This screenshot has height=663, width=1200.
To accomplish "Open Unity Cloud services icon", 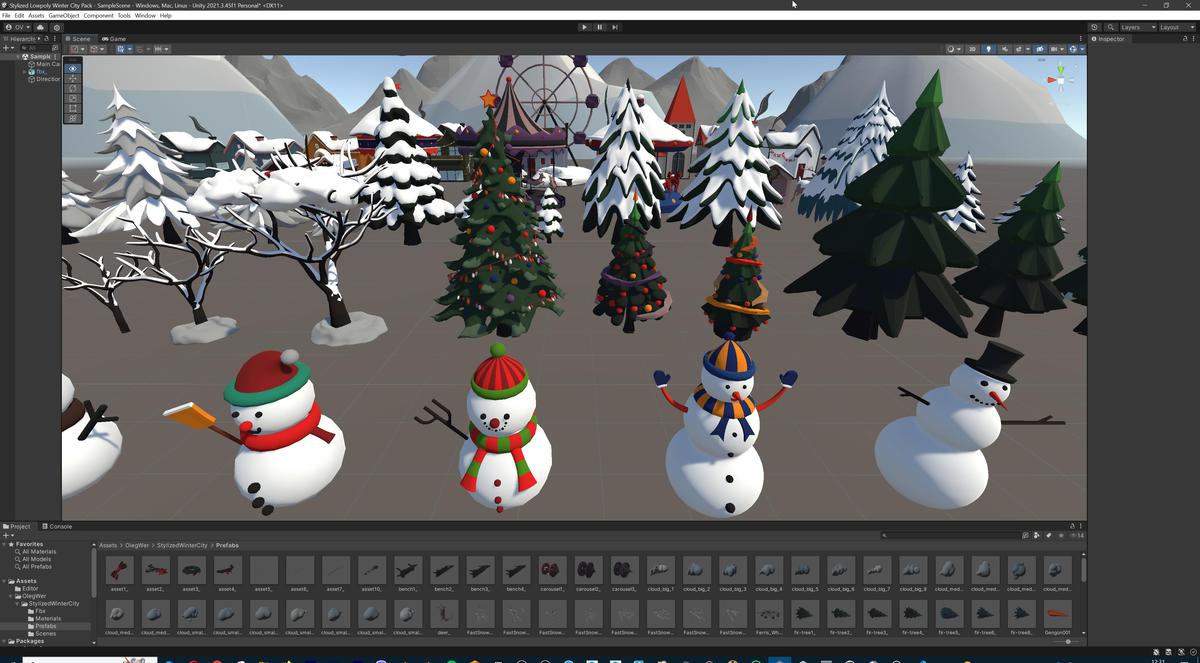I will pyautogui.click(x=40, y=28).
